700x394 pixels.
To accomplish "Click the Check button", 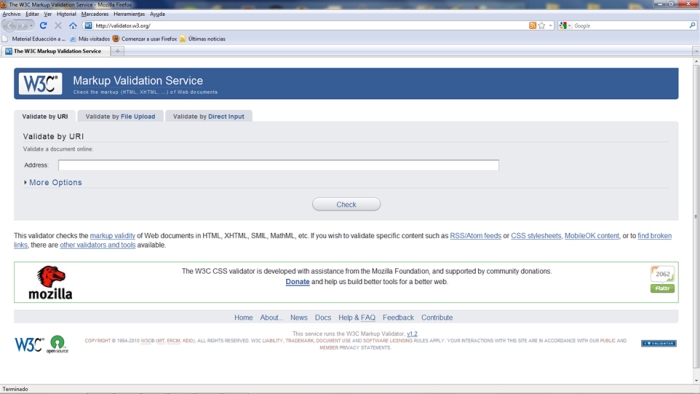I will tap(346, 204).
